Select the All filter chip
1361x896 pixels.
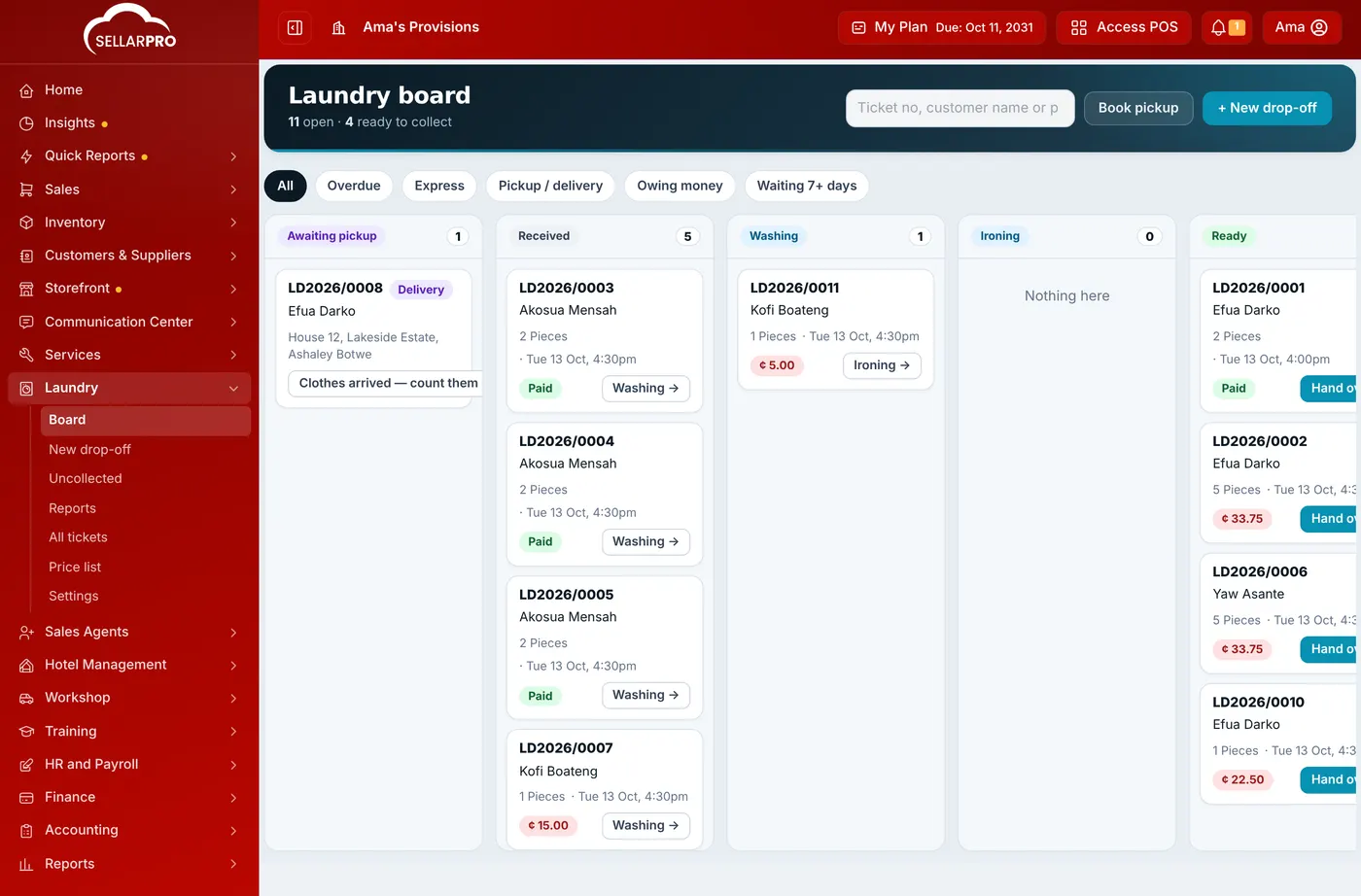click(285, 186)
